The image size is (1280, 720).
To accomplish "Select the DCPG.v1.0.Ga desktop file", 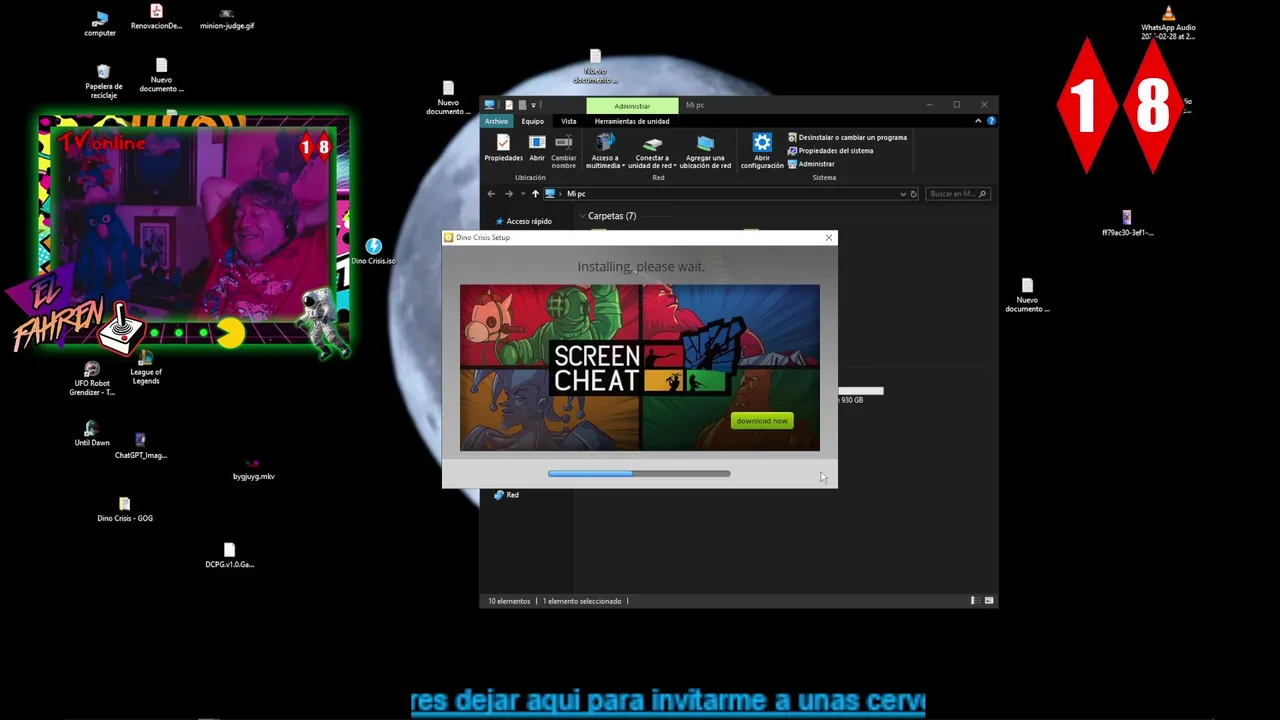I will click(229, 556).
